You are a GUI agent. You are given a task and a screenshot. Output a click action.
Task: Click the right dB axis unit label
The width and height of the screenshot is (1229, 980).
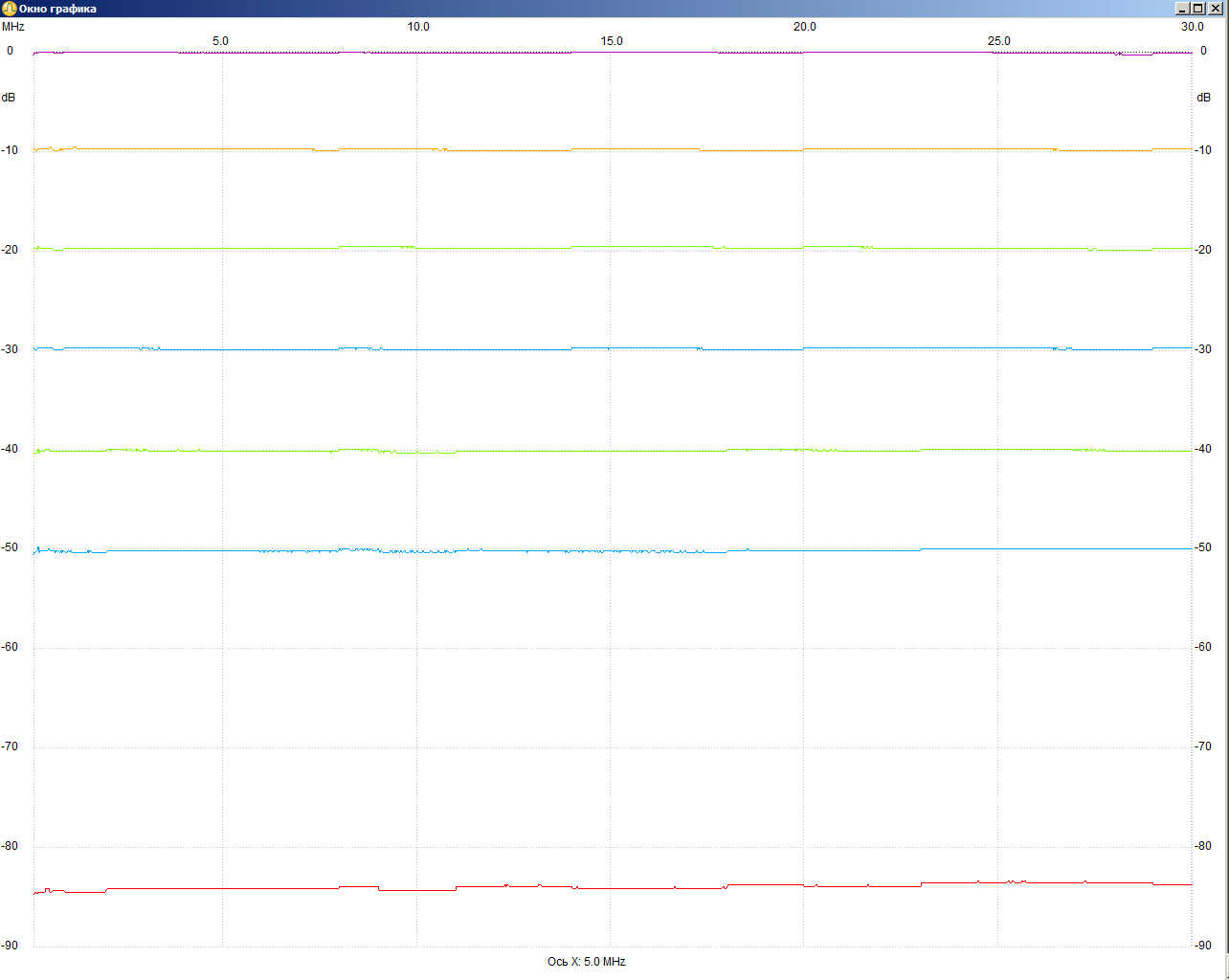click(1203, 98)
